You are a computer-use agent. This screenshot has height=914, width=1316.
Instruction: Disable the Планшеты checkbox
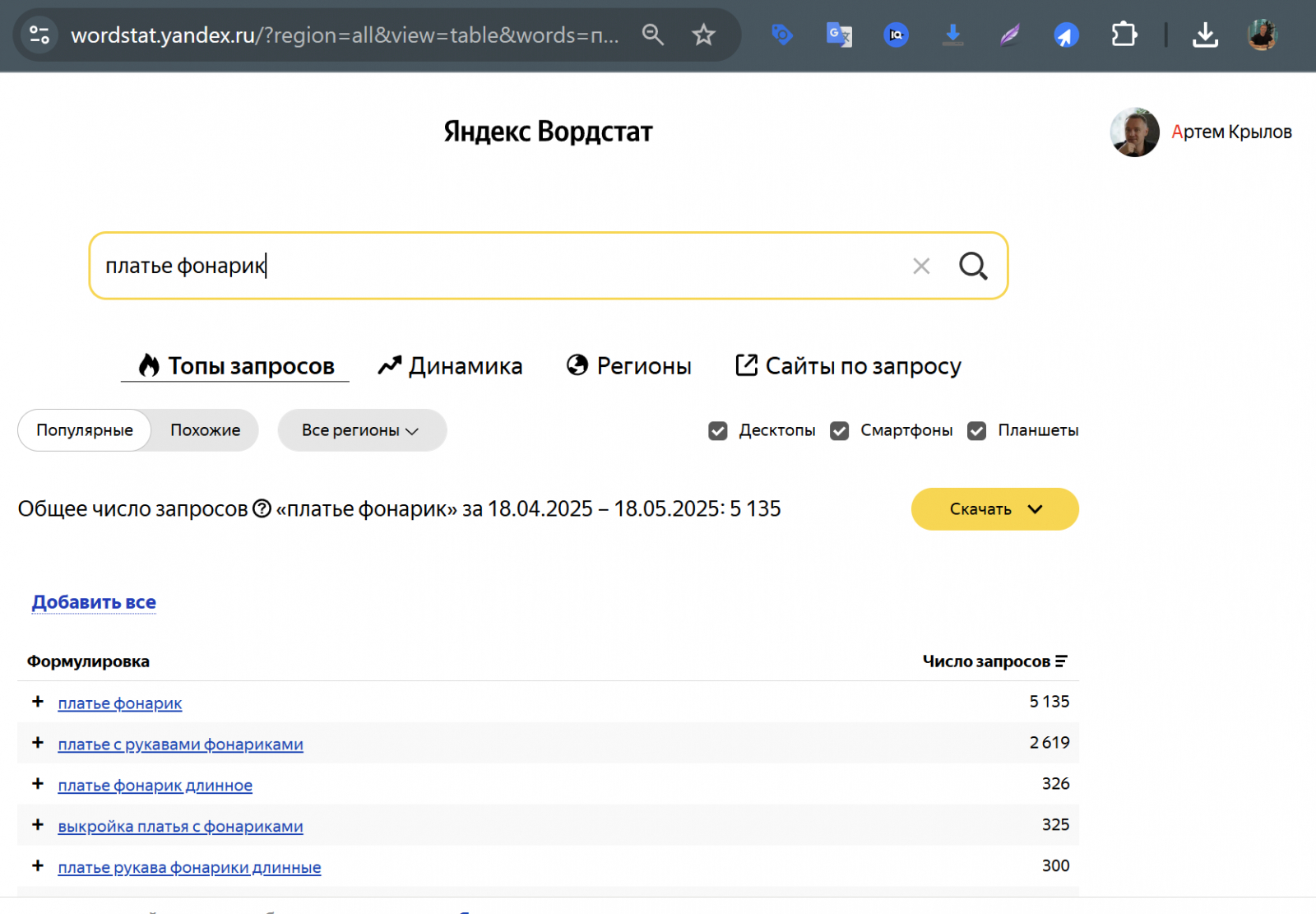click(x=976, y=431)
